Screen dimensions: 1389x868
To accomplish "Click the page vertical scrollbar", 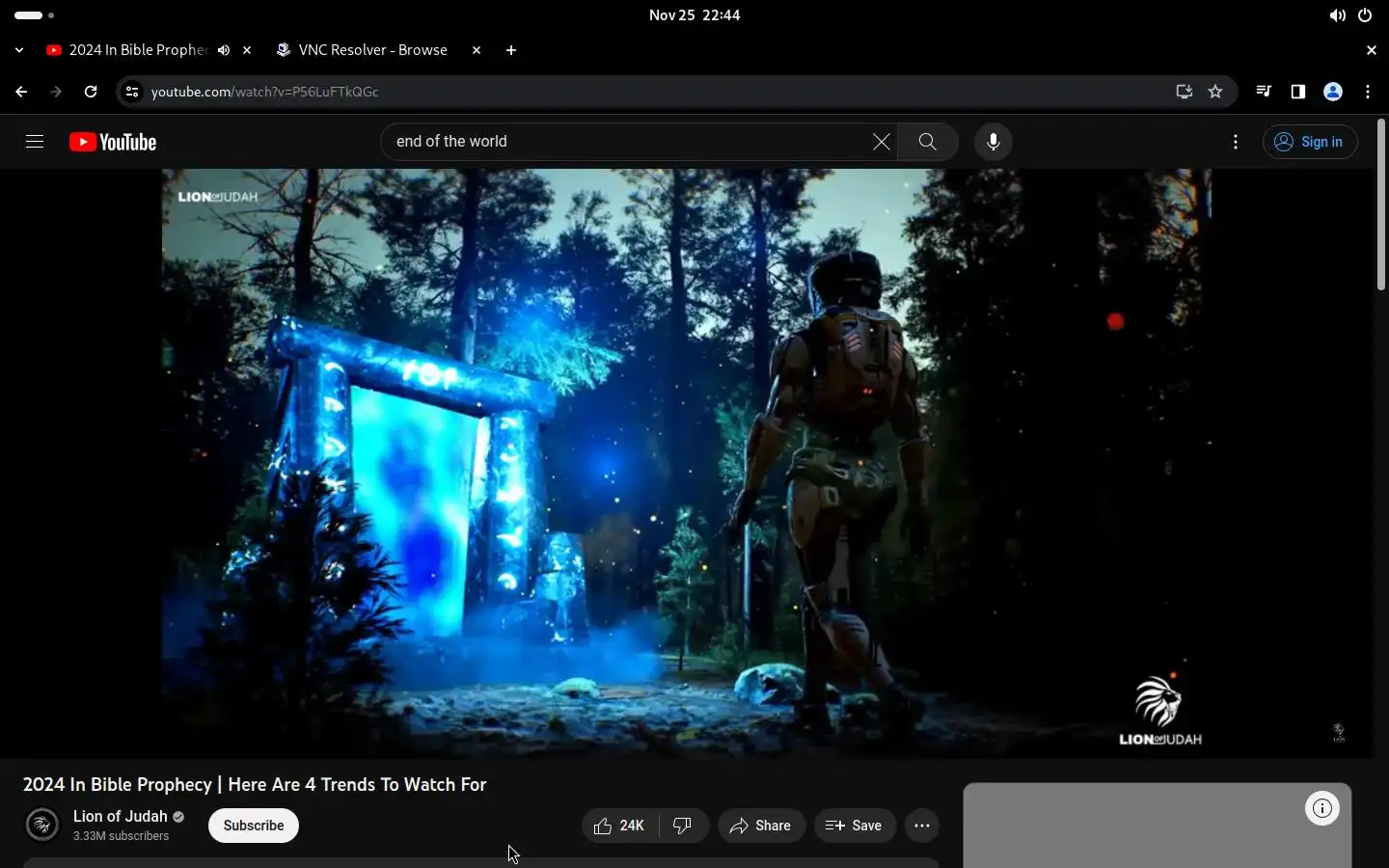I will pyautogui.click(x=1381, y=204).
